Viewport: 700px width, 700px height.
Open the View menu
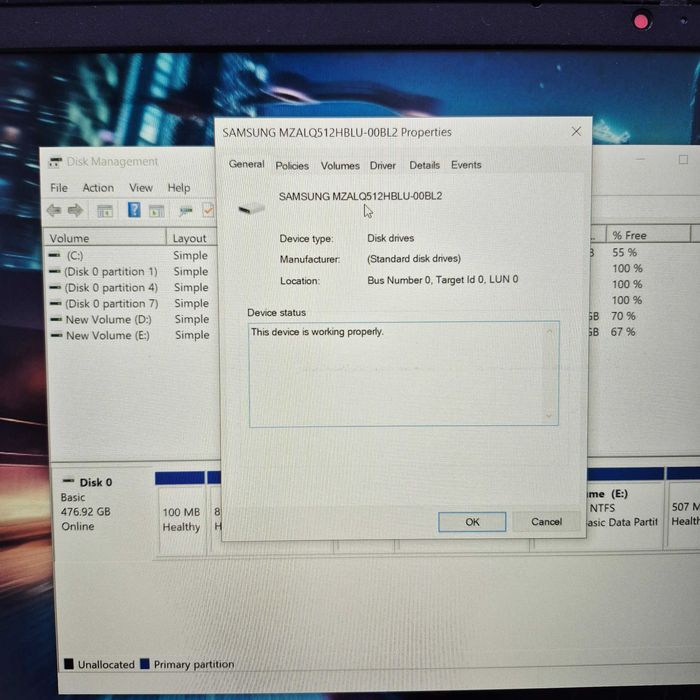[x=141, y=188]
